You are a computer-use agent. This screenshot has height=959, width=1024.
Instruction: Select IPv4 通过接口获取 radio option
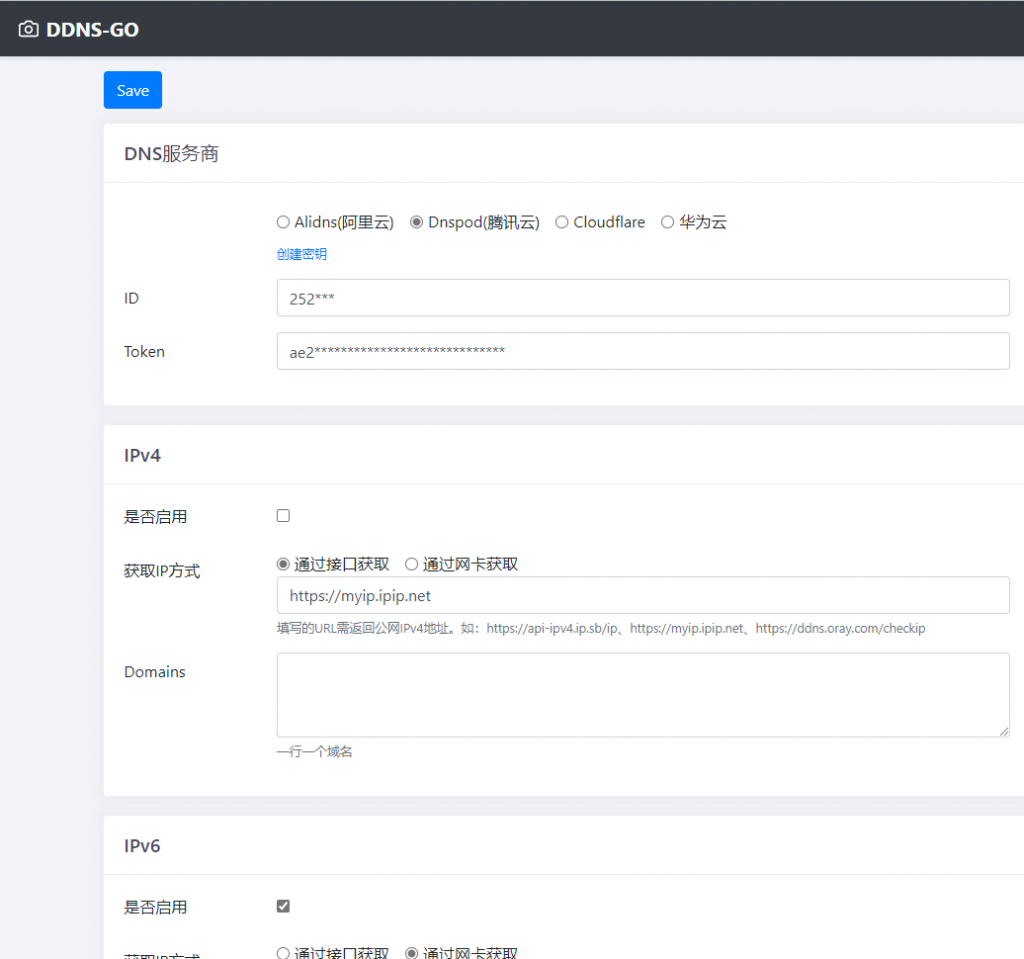pos(283,564)
